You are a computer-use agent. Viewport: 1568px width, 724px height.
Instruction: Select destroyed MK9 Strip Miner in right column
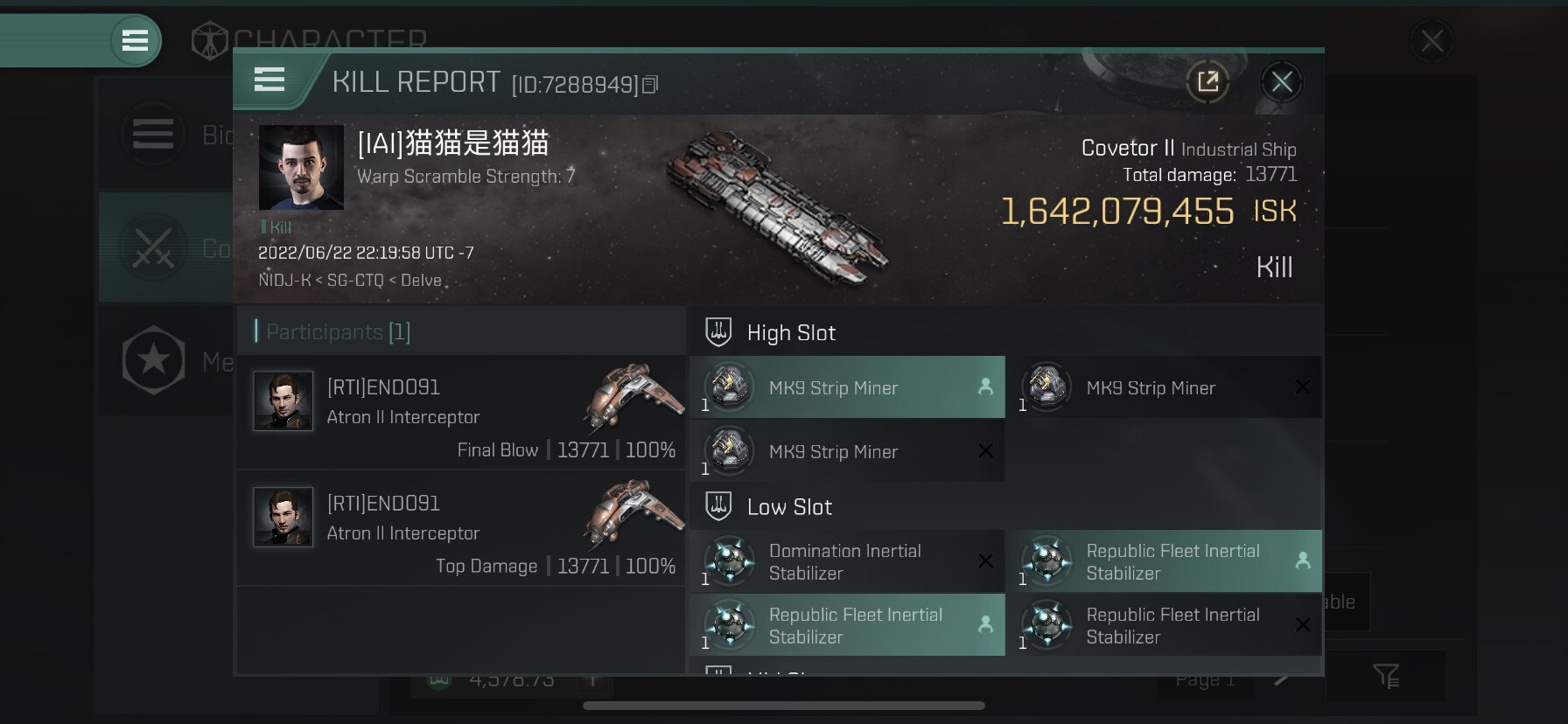point(1164,387)
